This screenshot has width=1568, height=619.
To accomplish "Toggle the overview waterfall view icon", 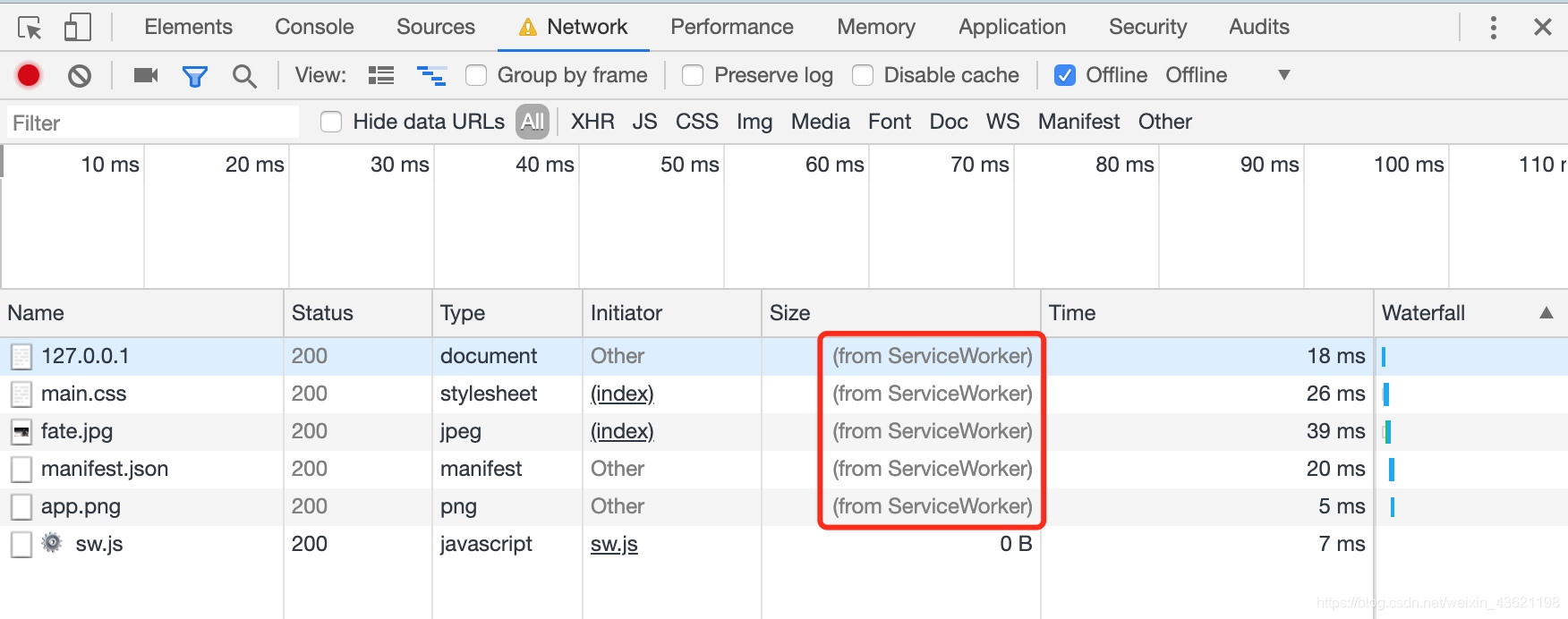I will pos(431,75).
